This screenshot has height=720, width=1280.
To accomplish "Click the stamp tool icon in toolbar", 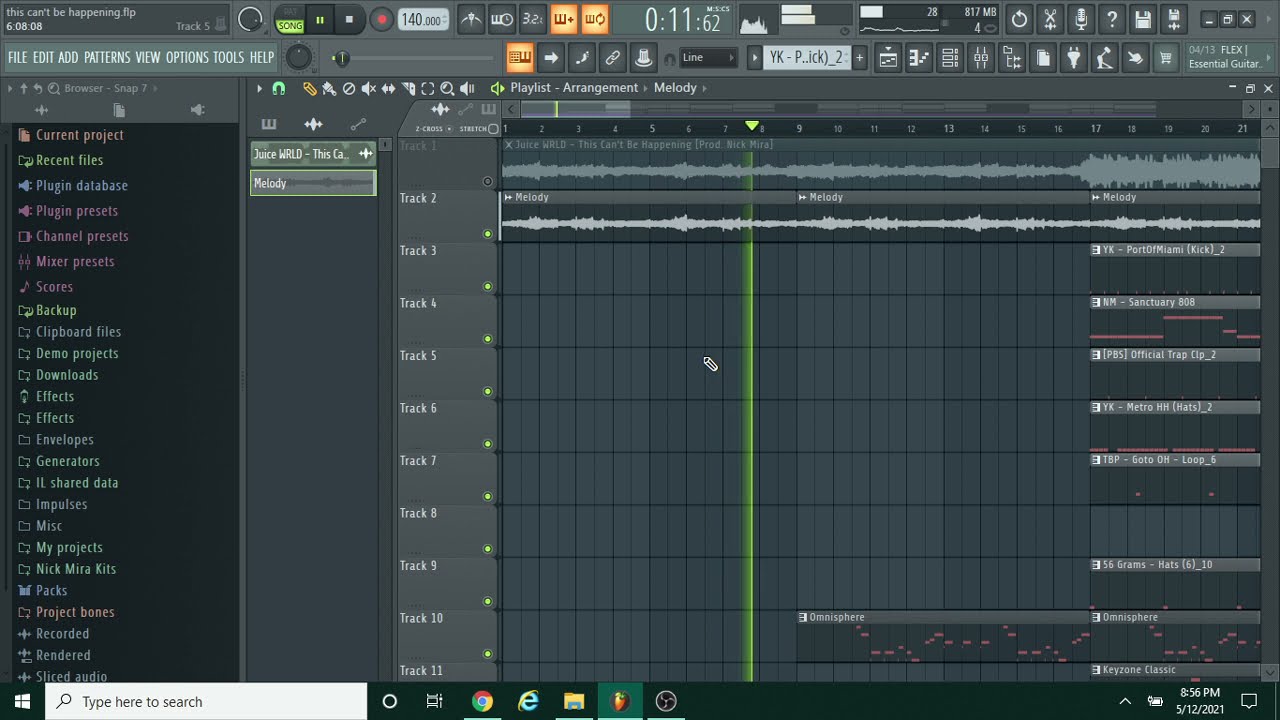I will point(644,58).
